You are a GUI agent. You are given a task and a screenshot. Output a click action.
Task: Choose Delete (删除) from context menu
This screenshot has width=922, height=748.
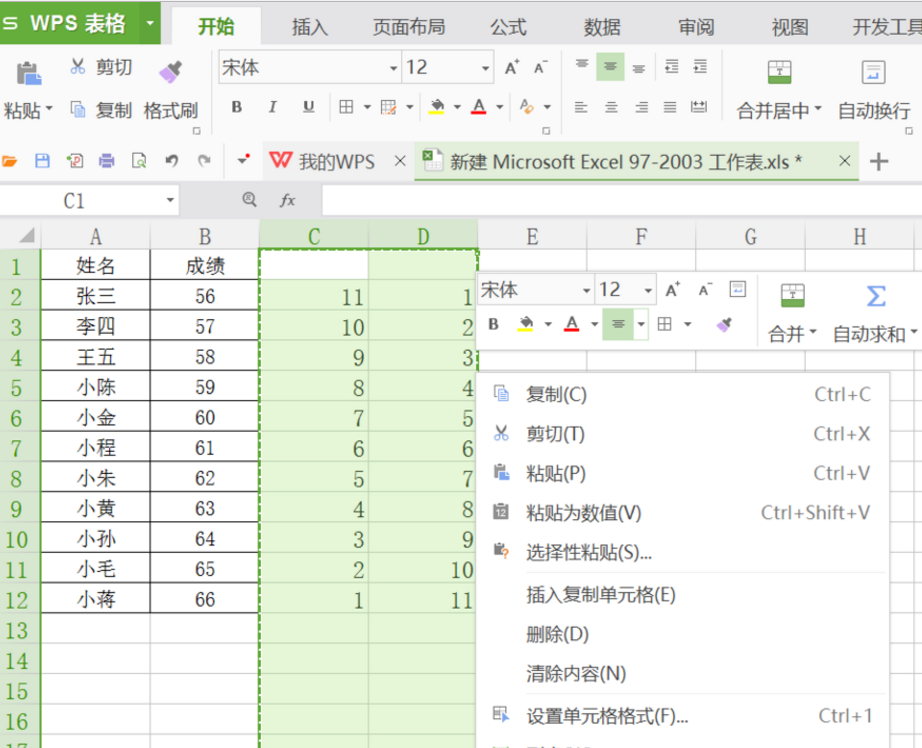pos(682,634)
